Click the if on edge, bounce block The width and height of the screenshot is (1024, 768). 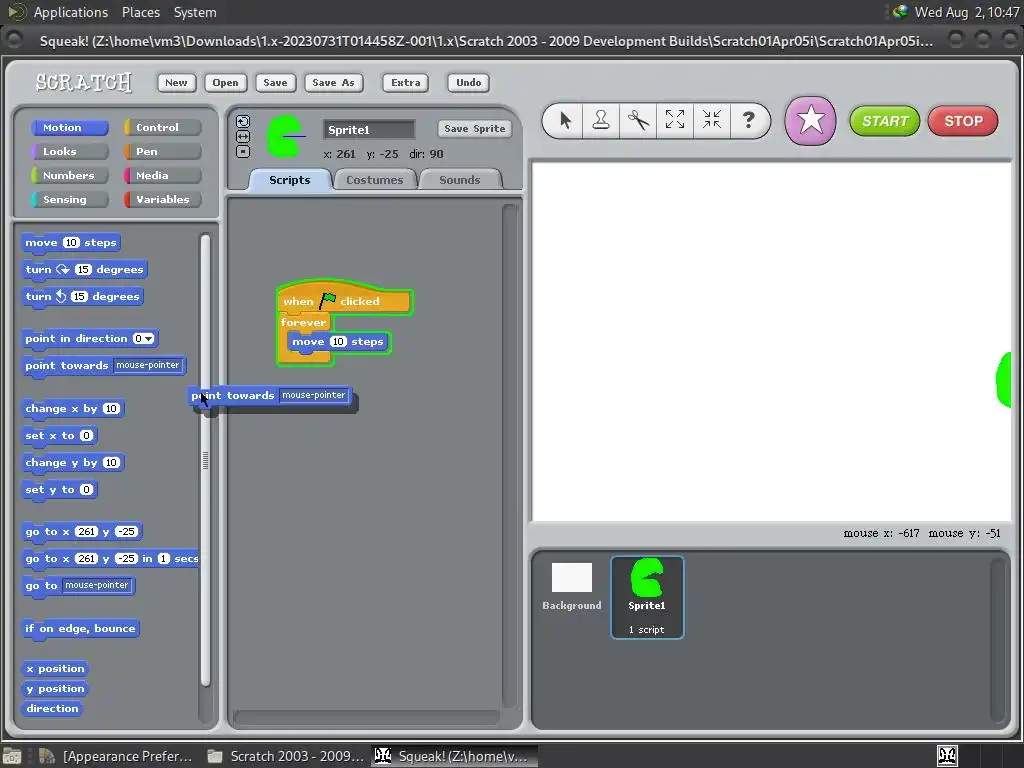(80, 628)
